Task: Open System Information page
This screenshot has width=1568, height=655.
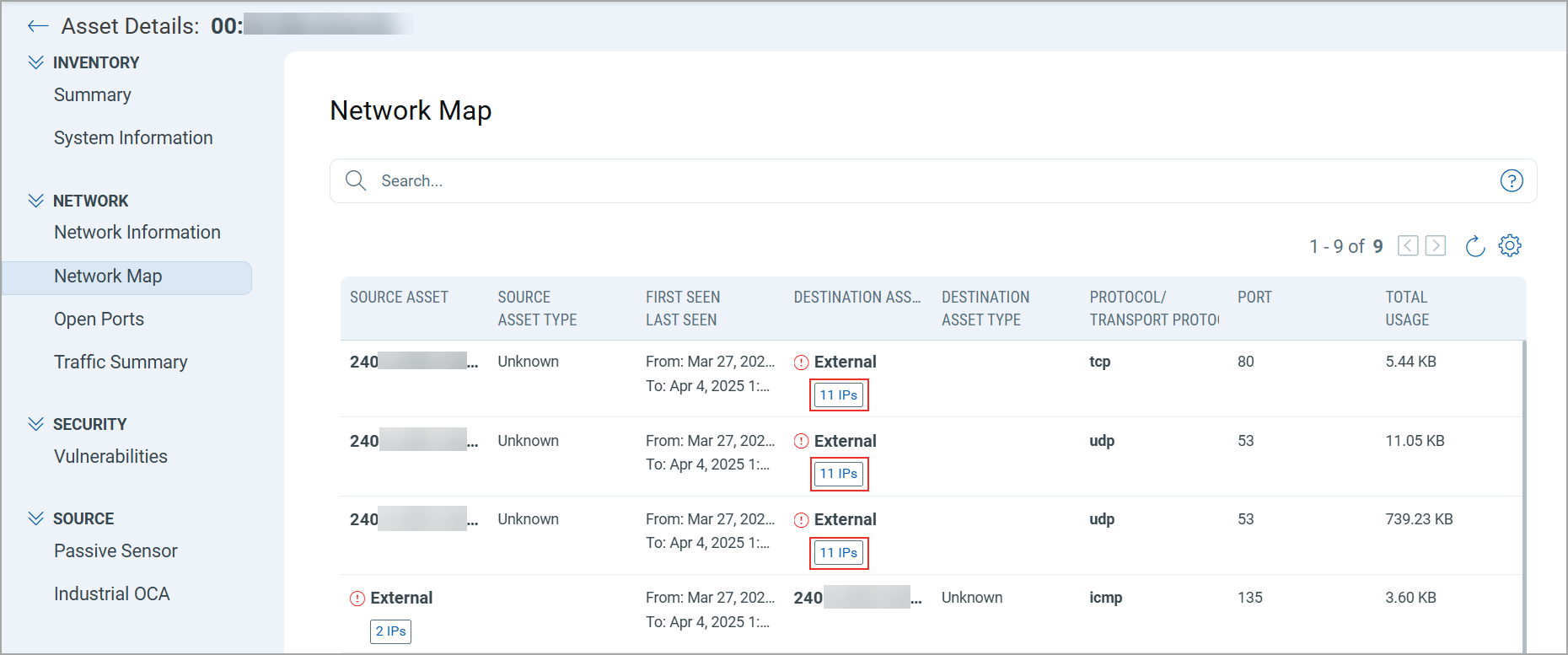Action: pos(133,137)
